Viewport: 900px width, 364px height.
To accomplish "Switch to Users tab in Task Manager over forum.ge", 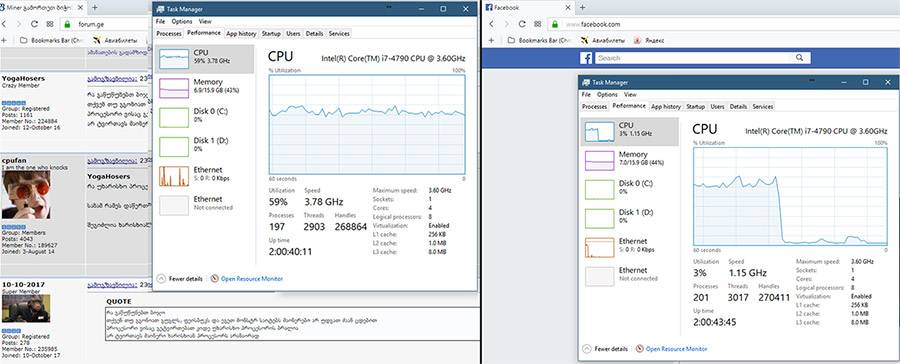I will coord(293,34).
